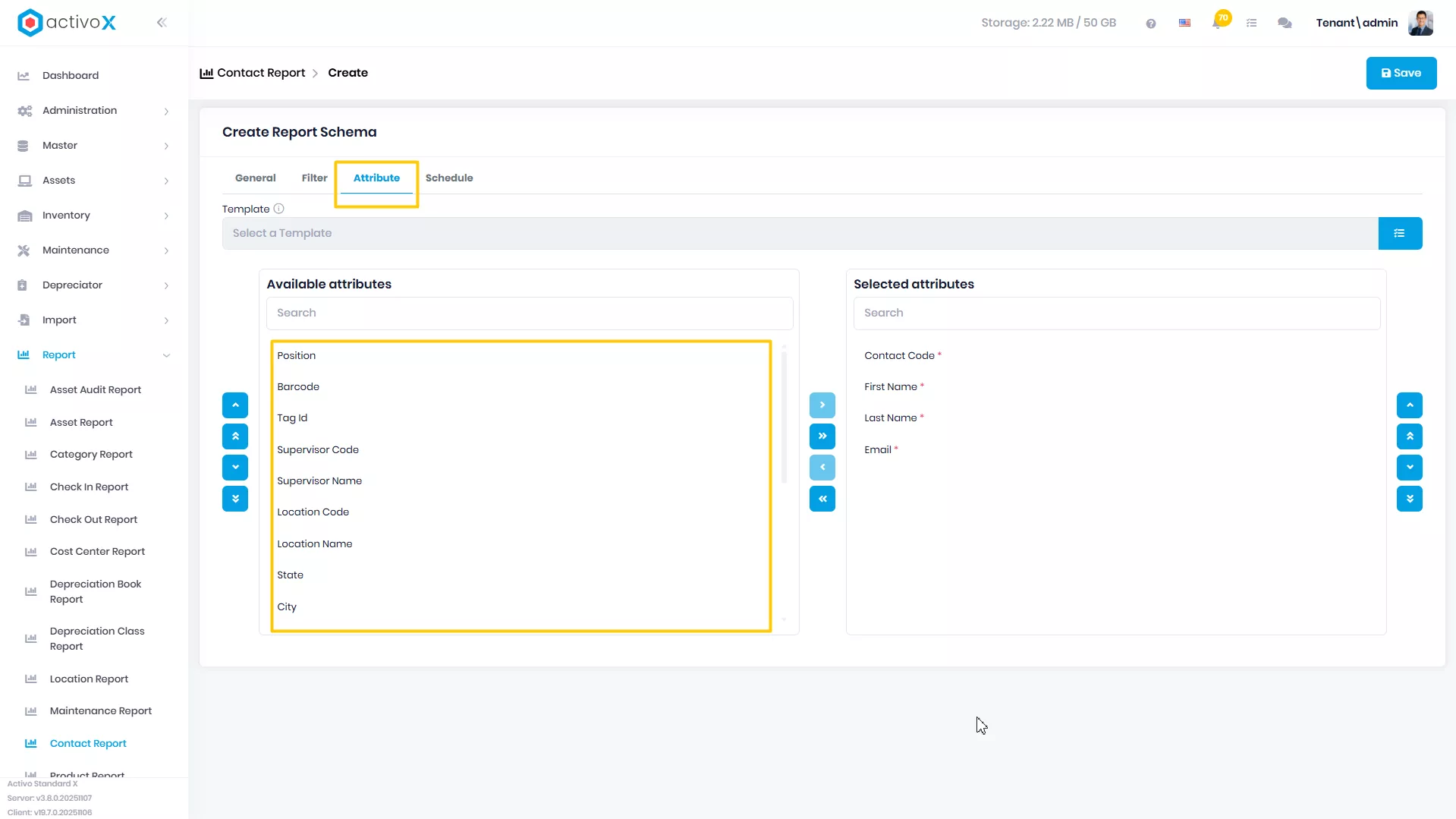1456x819 pixels.
Task: Move available attribute to top
Action: (x=235, y=436)
